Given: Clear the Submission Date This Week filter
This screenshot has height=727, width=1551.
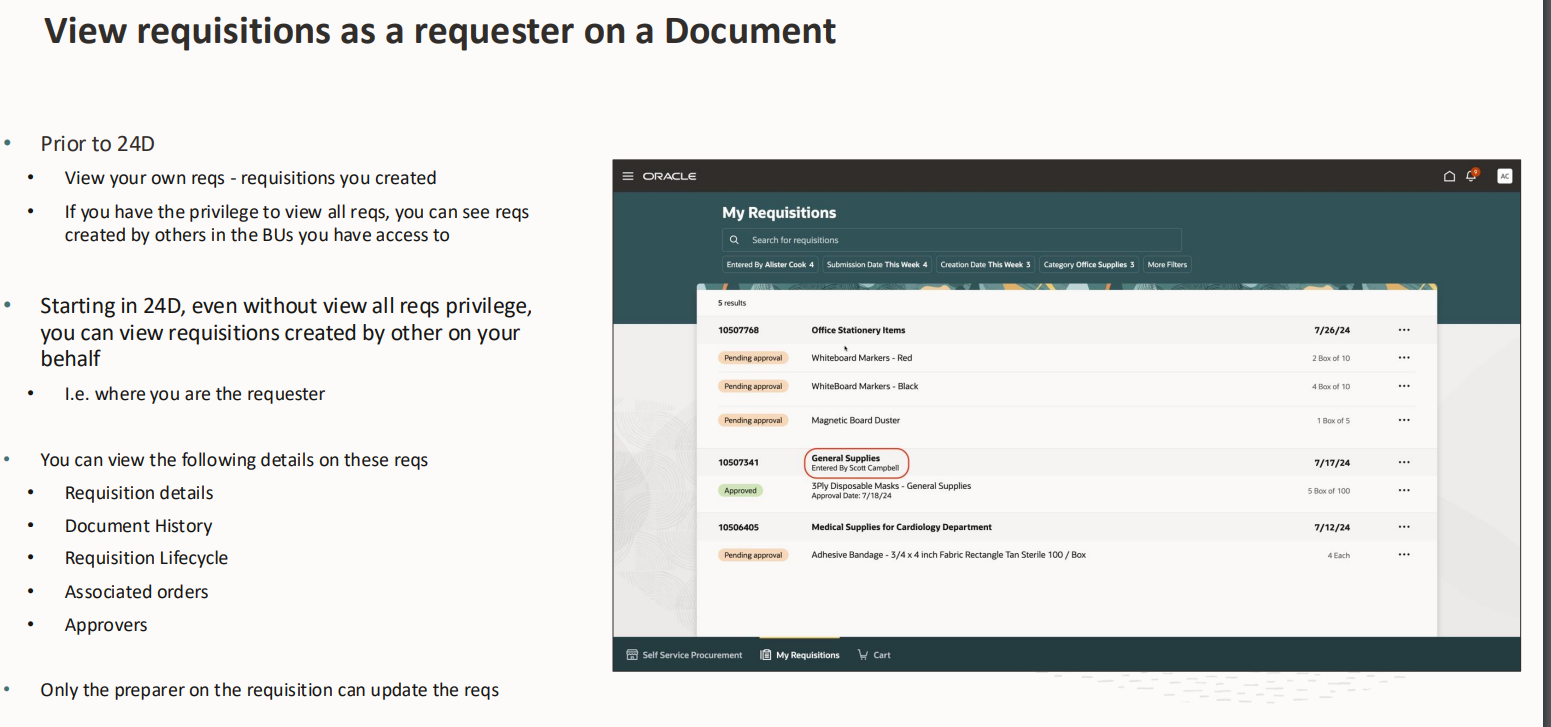Looking at the screenshot, I should click(x=876, y=264).
